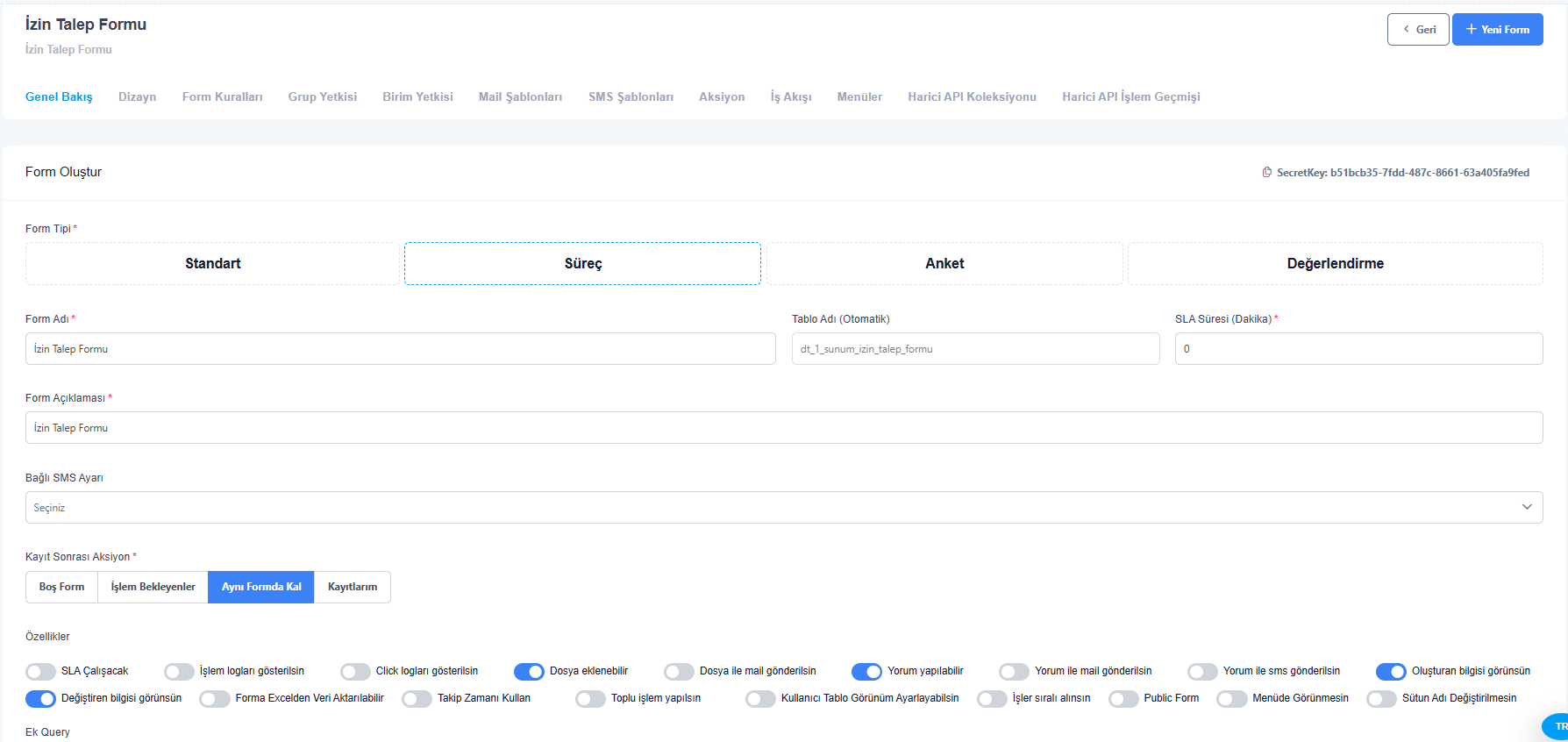The image size is (1568, 742).
Task: Open the Form Kuralları tab
Action: coord(222,97)
